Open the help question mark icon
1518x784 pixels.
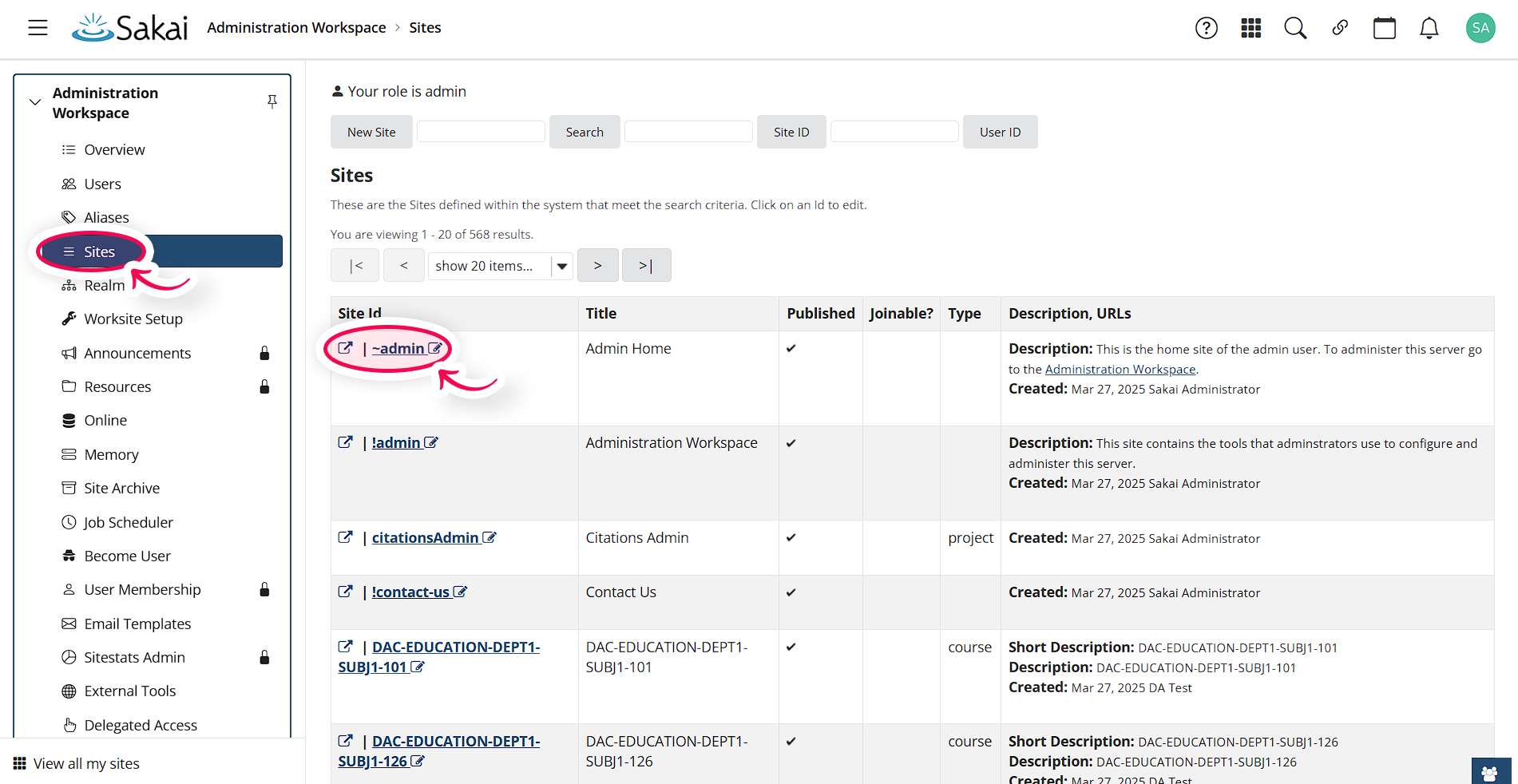pos(1206,28)
